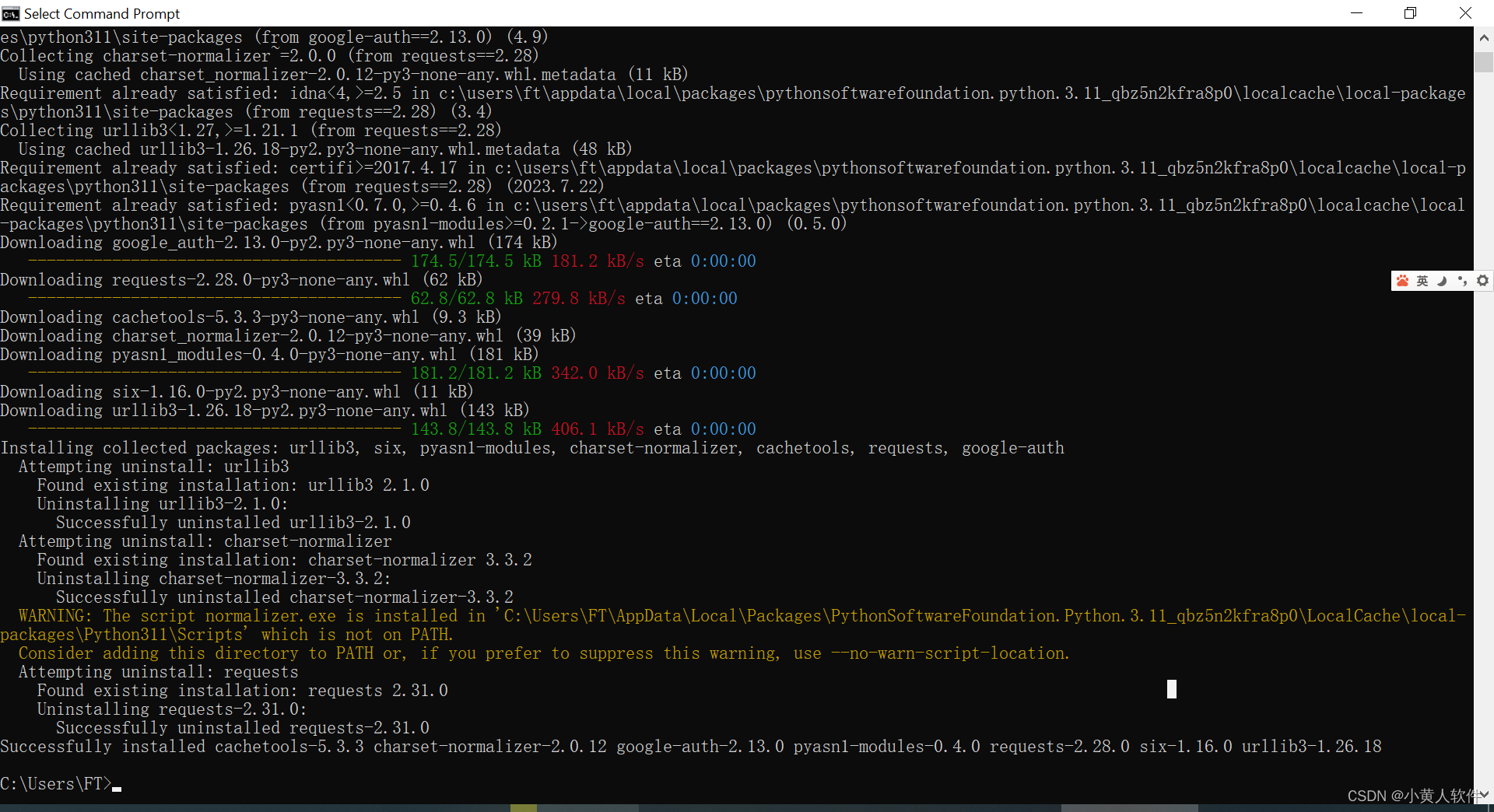Toggle the 英 language mode button

(1422, 281)
